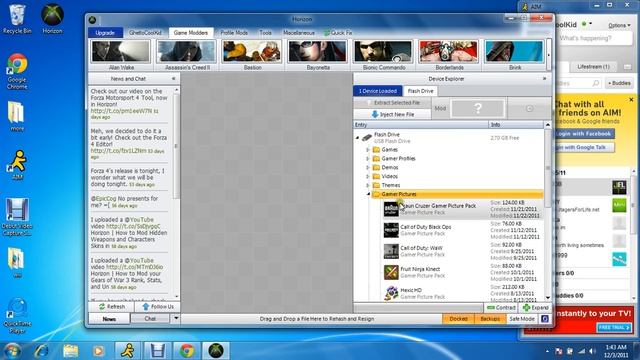Open the Miscellaneous tab
The image size is (640, 360).
tap(299, 33)
